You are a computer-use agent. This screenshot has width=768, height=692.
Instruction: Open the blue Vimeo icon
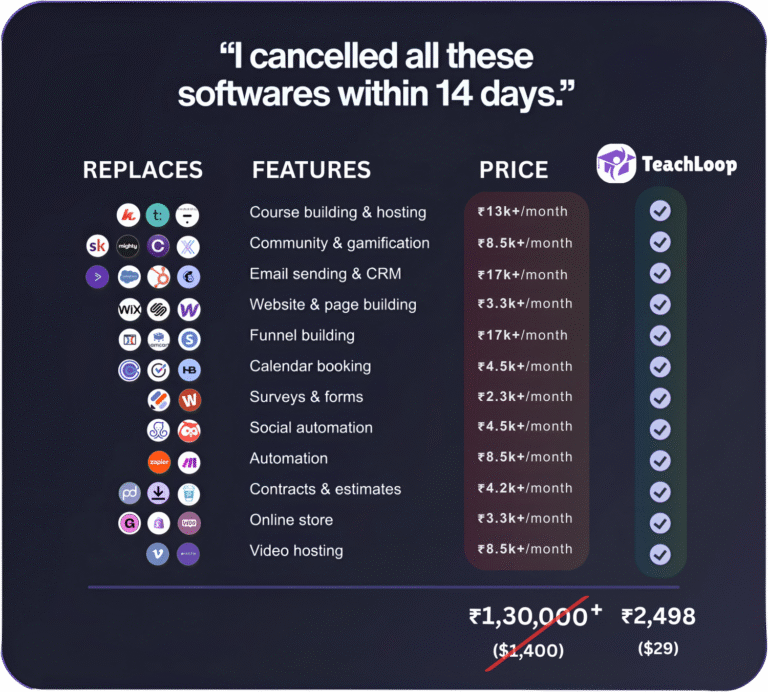coord(158,554)
